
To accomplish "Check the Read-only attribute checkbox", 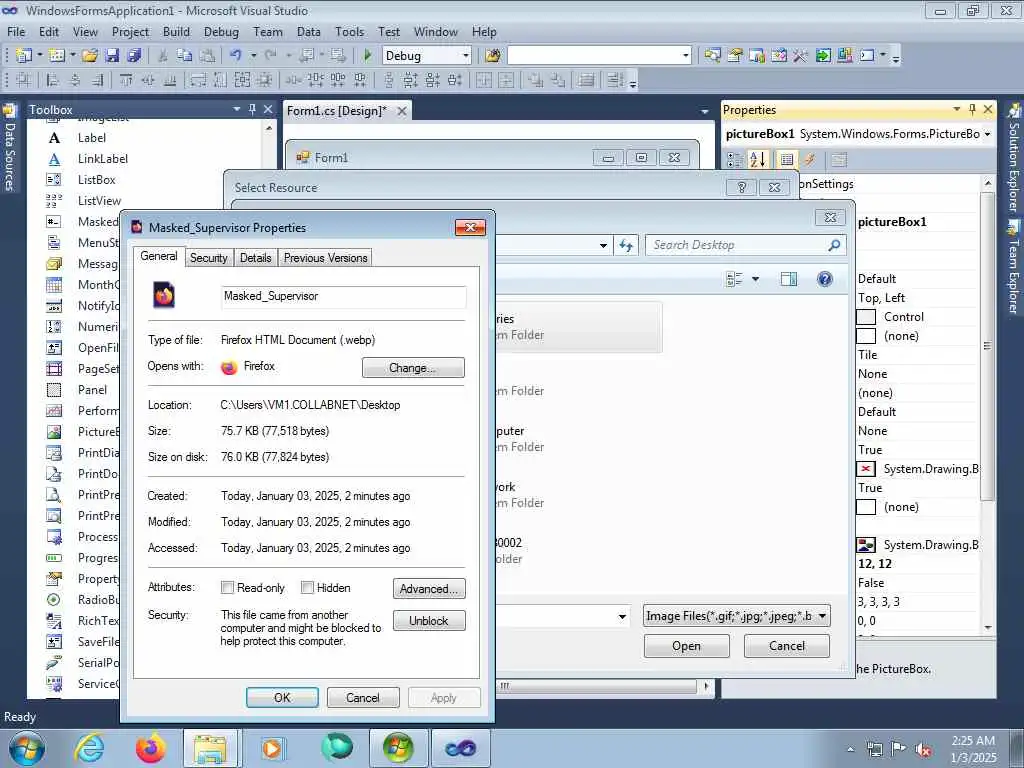I will coord(227,588).
